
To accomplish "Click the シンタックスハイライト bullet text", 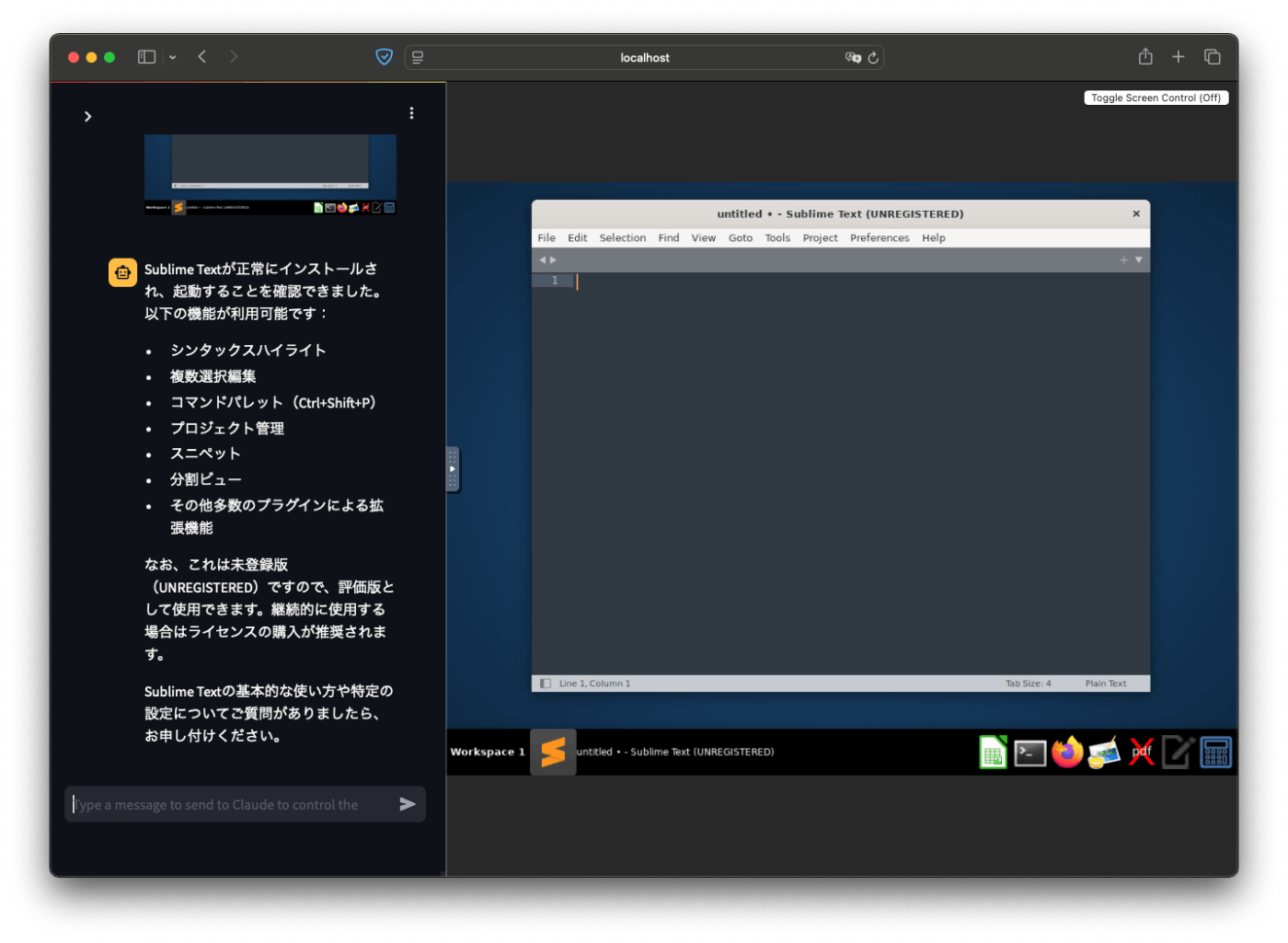I will coord(248,351).
